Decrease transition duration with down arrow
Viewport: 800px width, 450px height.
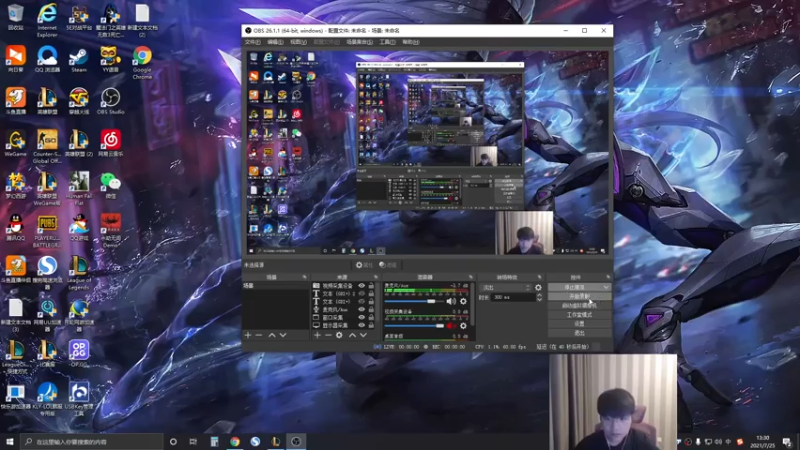539,299
